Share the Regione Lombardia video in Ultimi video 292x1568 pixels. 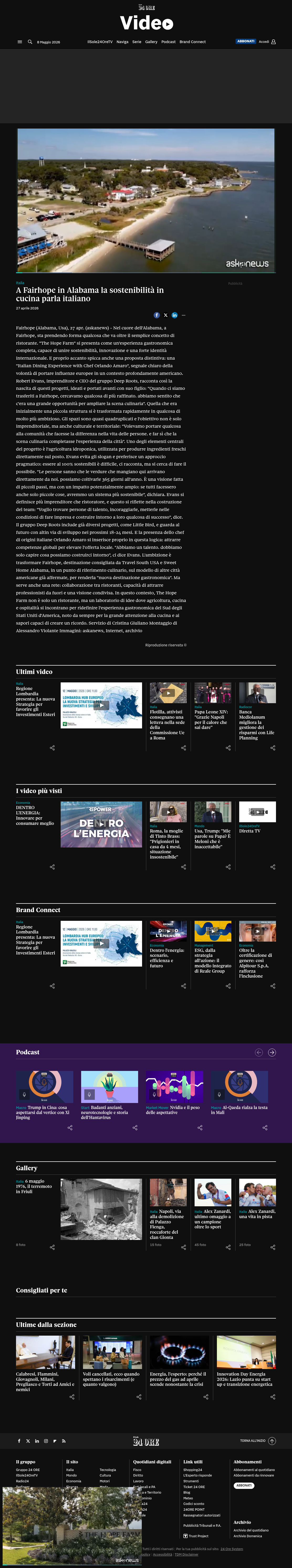(x=52, y=748)
